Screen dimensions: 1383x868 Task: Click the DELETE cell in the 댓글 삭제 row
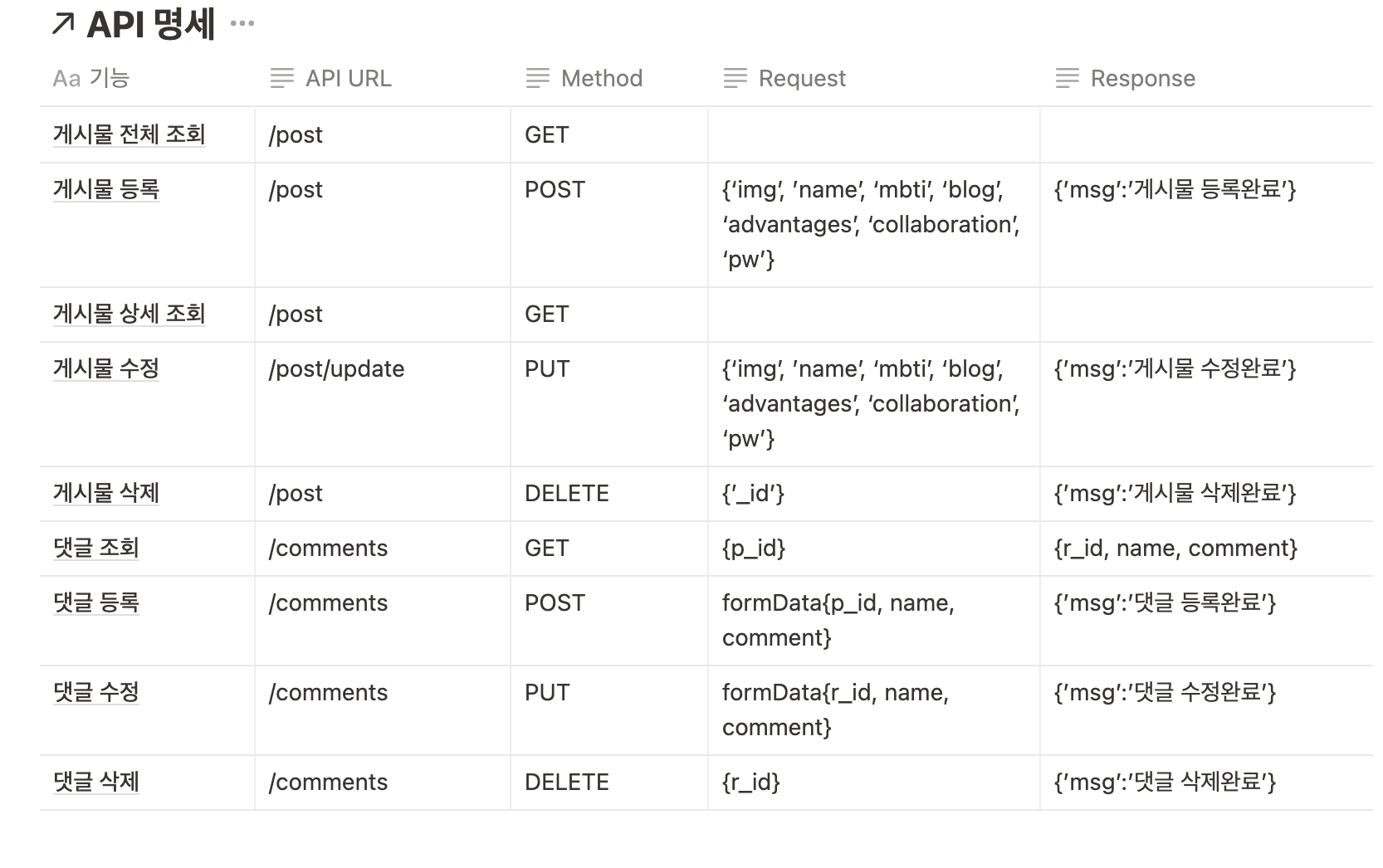pyautogui.click(x=566, y=782)
